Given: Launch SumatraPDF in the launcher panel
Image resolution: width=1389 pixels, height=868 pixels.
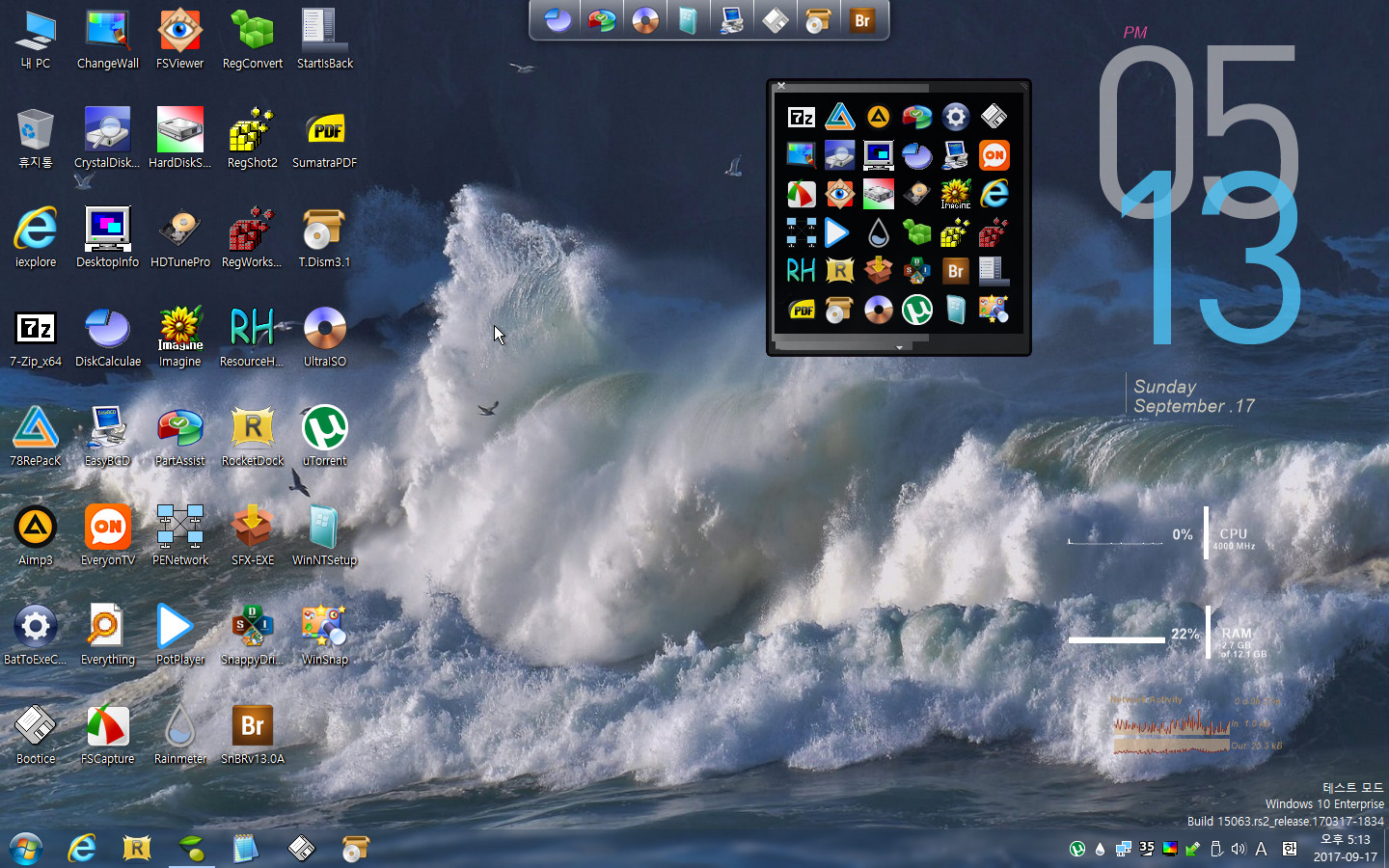Looking at the screenshot, I should point(802,310).
